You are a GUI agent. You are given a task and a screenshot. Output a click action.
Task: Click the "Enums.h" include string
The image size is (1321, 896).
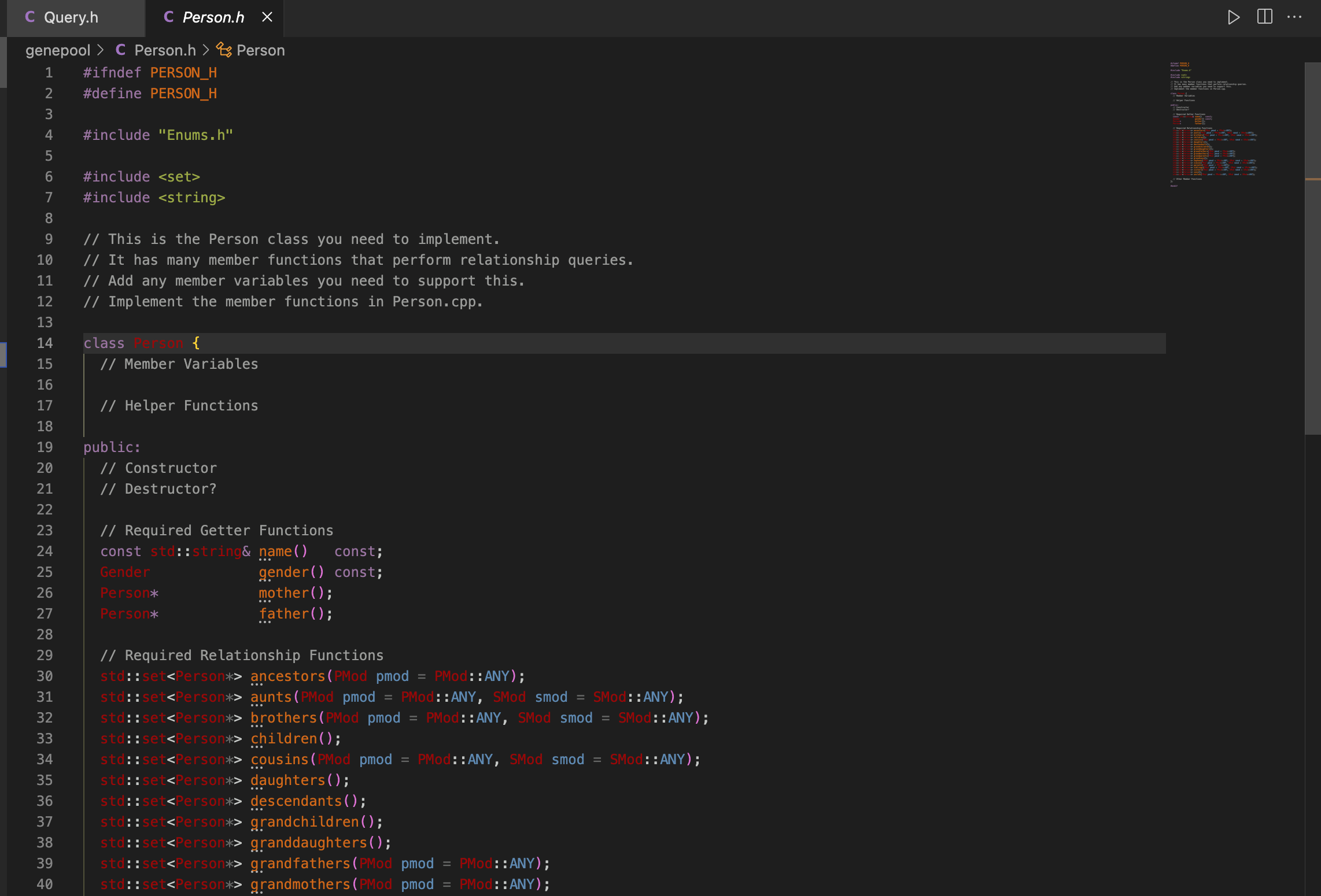(x=195, y=135)
